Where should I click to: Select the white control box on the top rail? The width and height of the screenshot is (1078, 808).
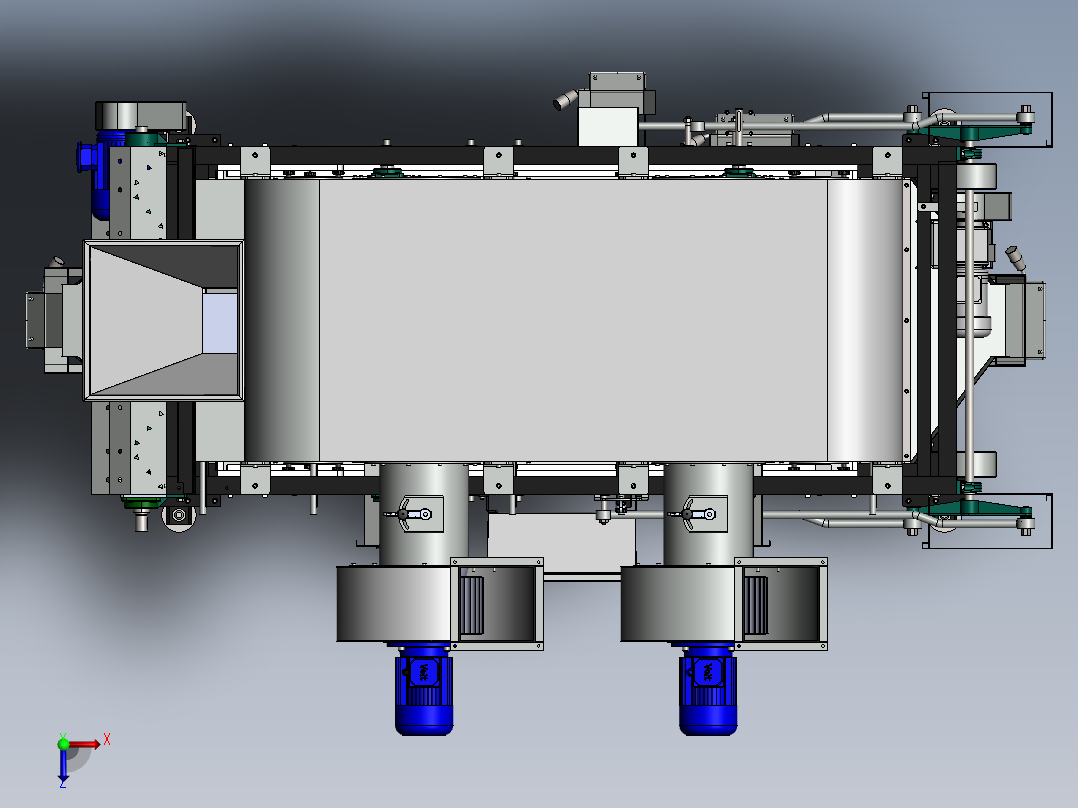point(608,126)
